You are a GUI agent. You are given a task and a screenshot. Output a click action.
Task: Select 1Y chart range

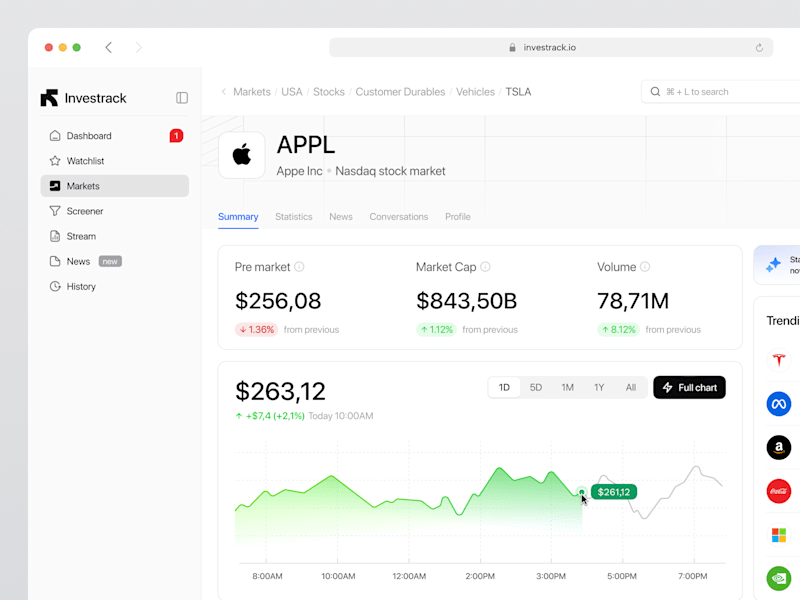599,387
